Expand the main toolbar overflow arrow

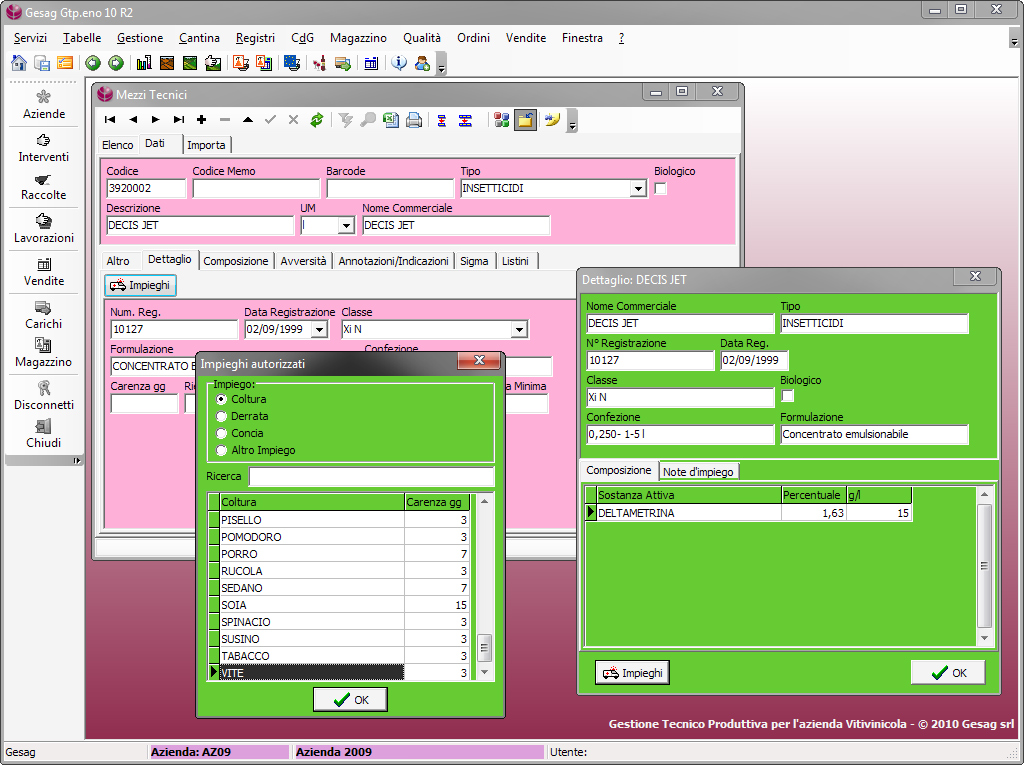[x=441, y=66]
